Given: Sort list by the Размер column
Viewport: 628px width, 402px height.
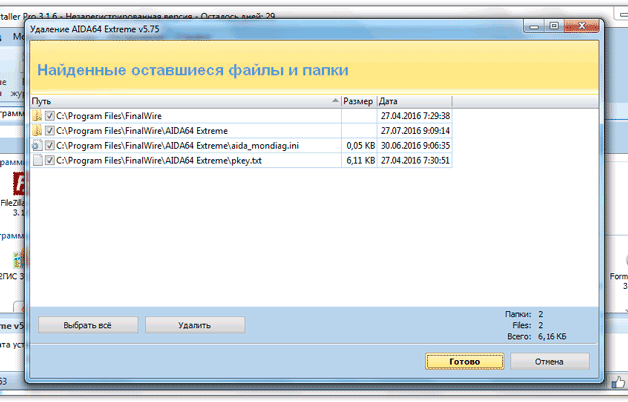Looking at the screenshot, I should point(358,102).
